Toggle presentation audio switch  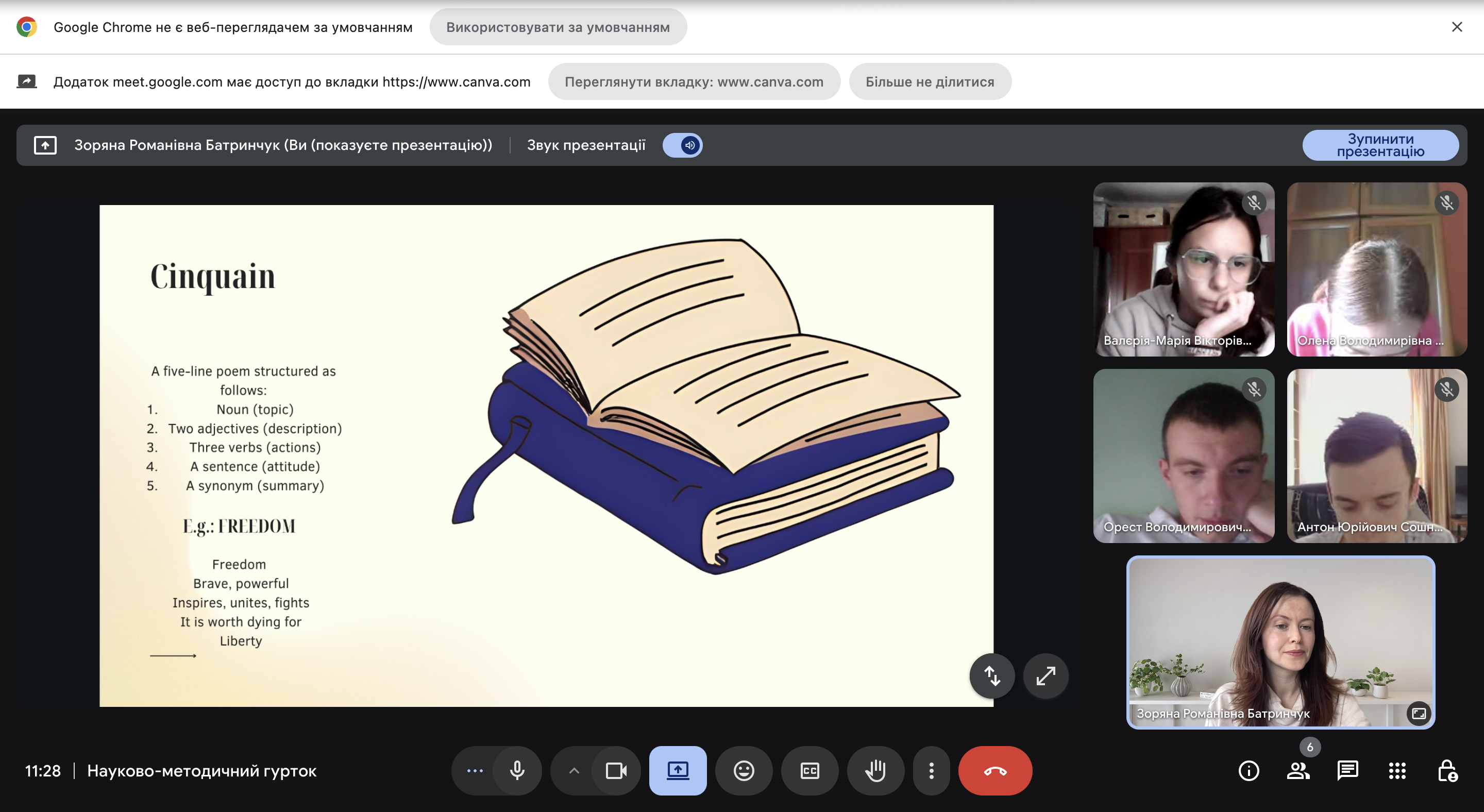[683, 145]
